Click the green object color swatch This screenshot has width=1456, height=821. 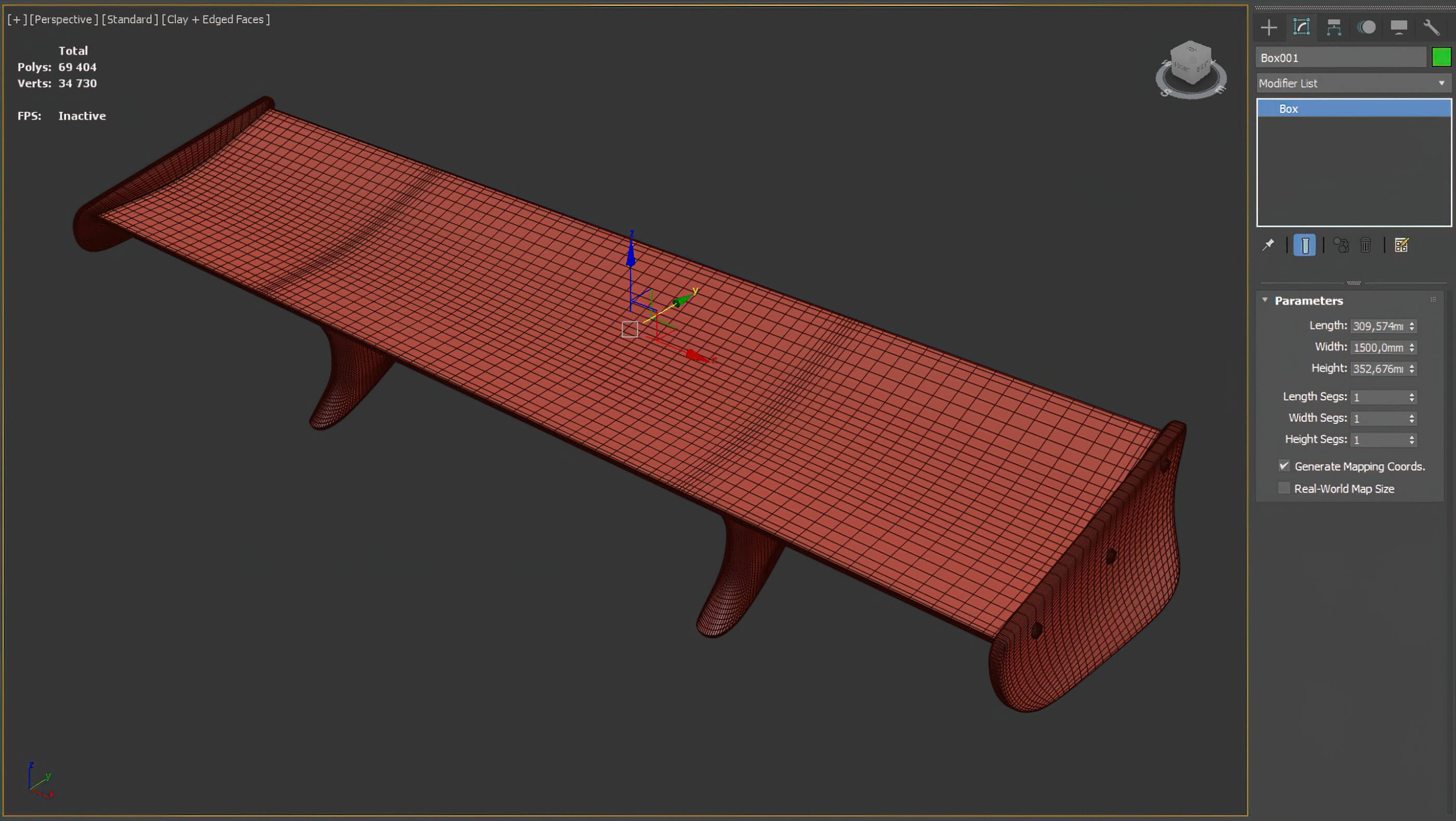(1441, 58)
